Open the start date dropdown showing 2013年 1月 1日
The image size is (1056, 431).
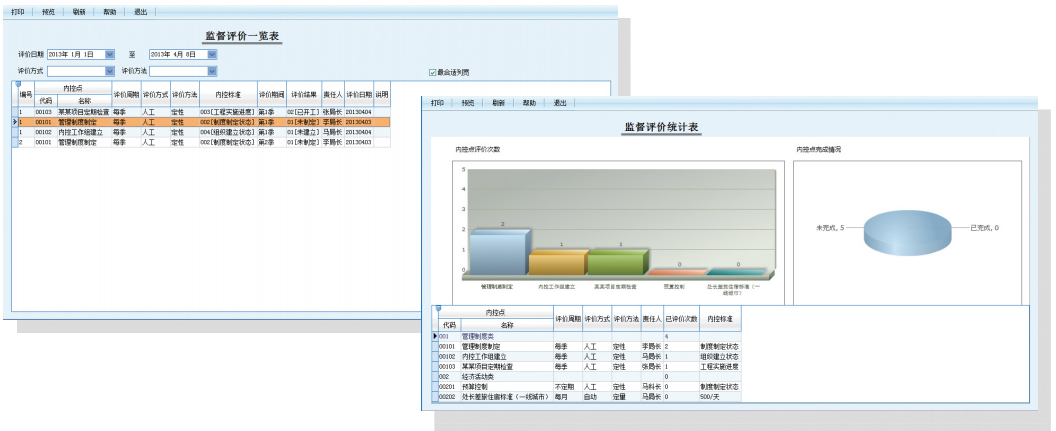tap(110, 54)
